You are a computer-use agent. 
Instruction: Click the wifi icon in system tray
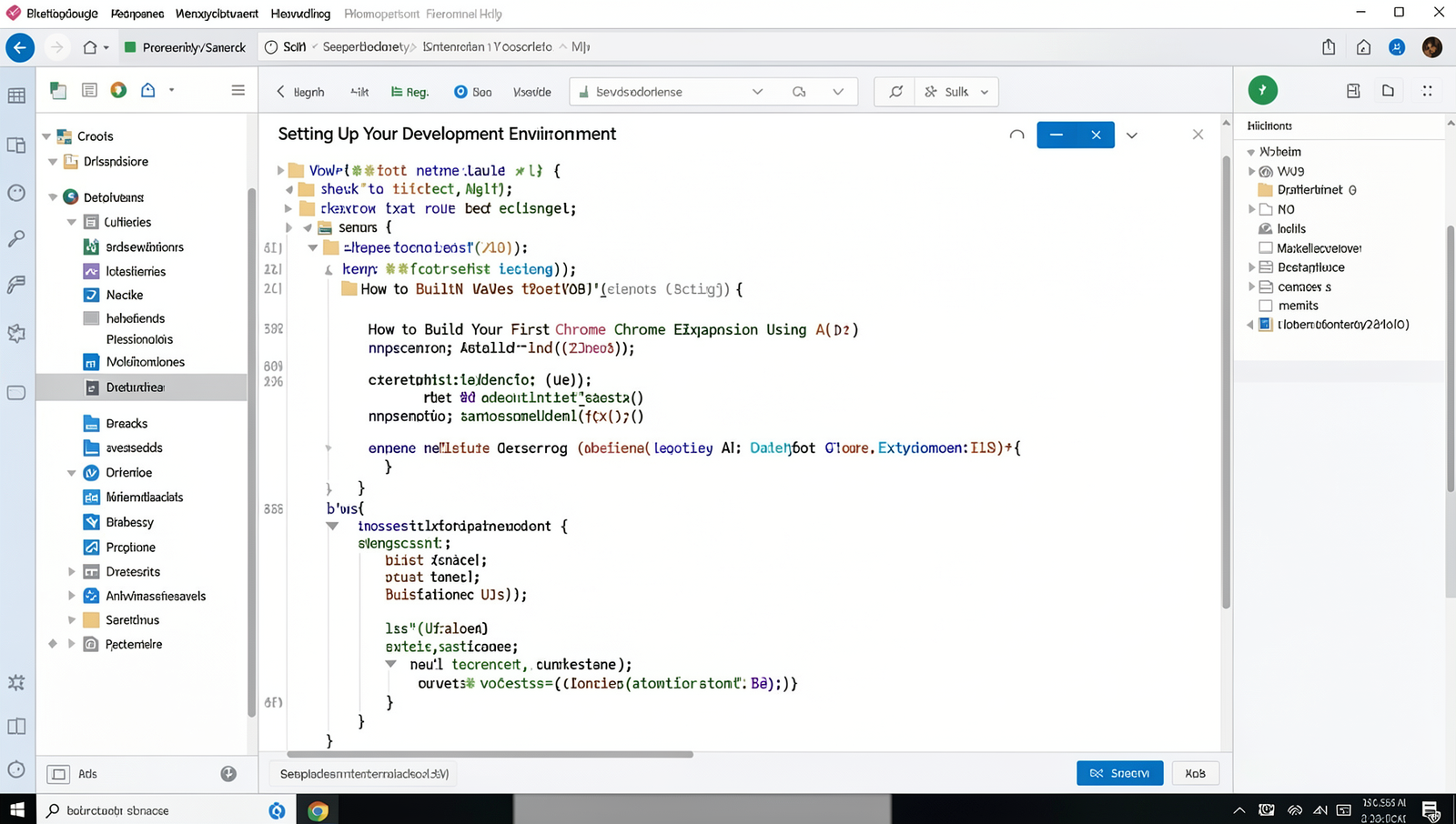(x=1294, y=810)
